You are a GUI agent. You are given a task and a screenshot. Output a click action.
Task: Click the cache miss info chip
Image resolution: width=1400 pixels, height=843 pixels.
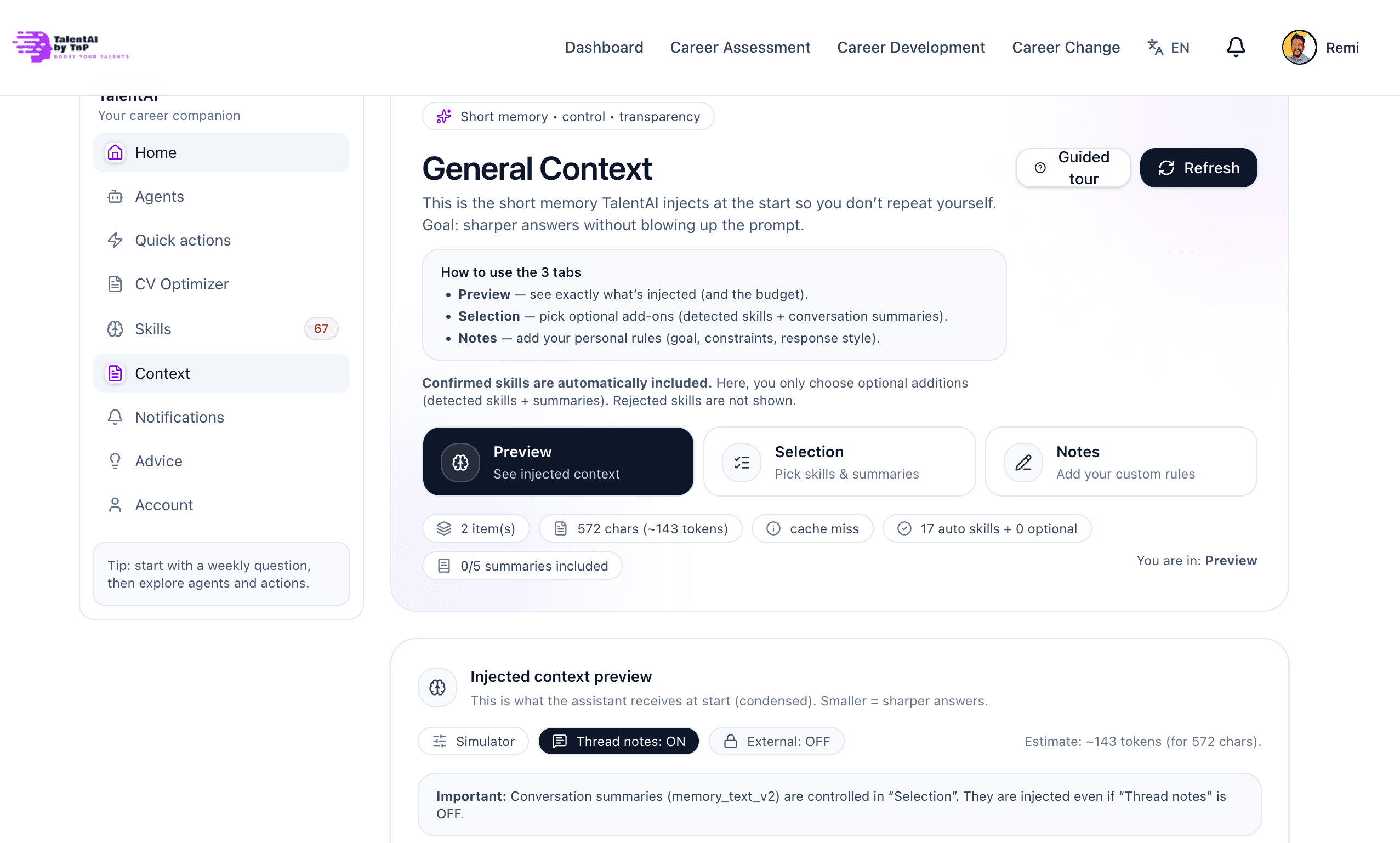tap(812, 529)
